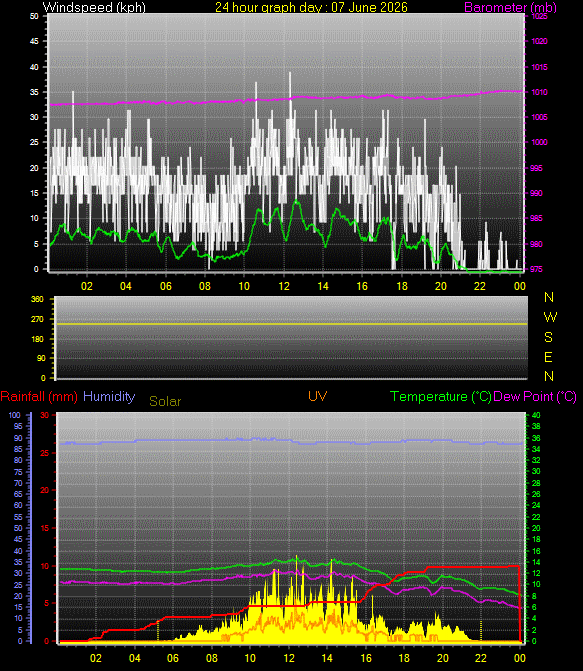583x671 pixels.
Task: Click the 1025 value on barometer axis
Action: coord(539,16)
